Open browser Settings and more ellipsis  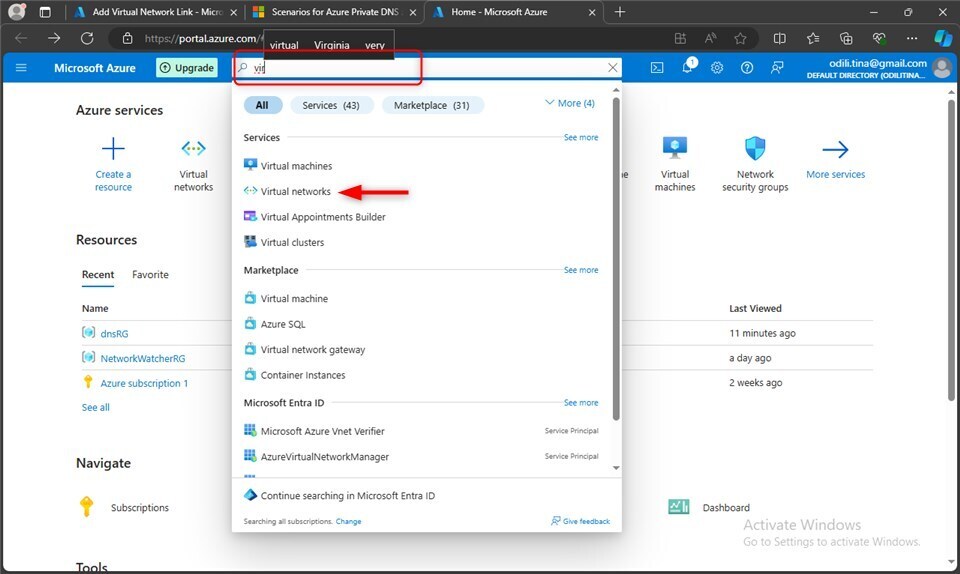point(912,39)
